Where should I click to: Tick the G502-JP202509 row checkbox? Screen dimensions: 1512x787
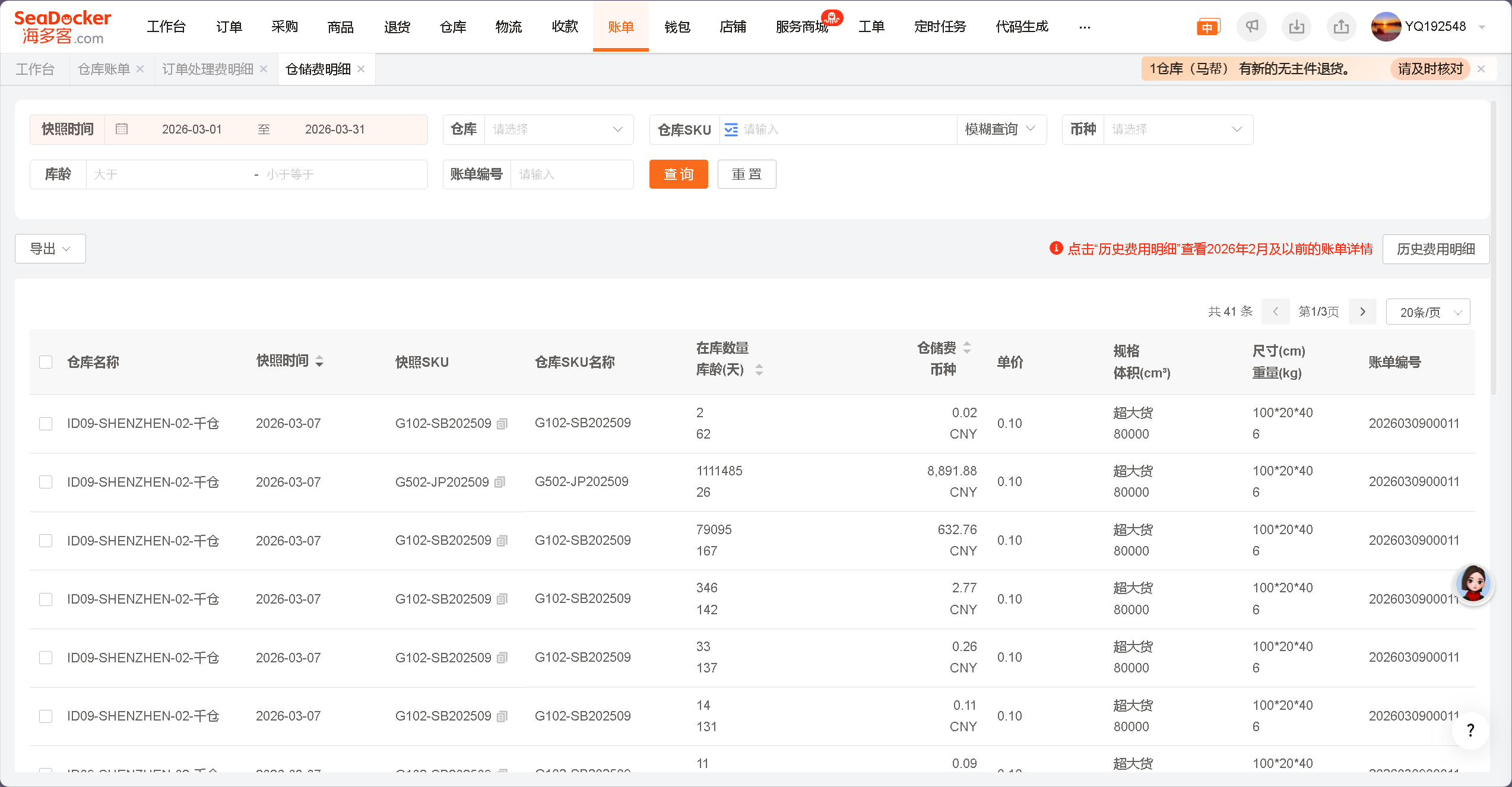46,482
